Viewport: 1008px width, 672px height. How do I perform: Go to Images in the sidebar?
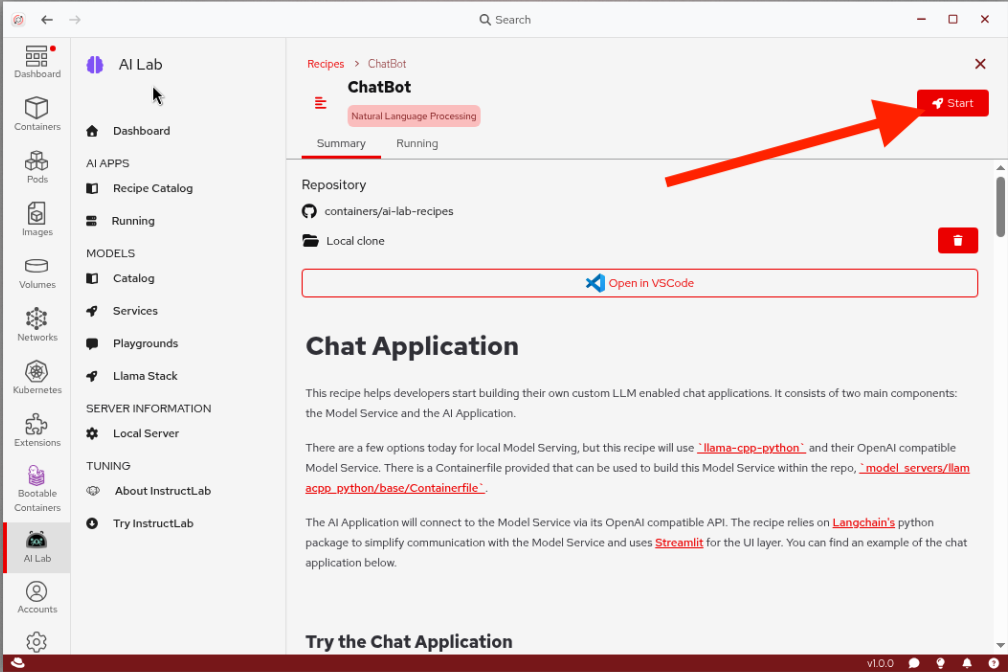pos(36,219)
